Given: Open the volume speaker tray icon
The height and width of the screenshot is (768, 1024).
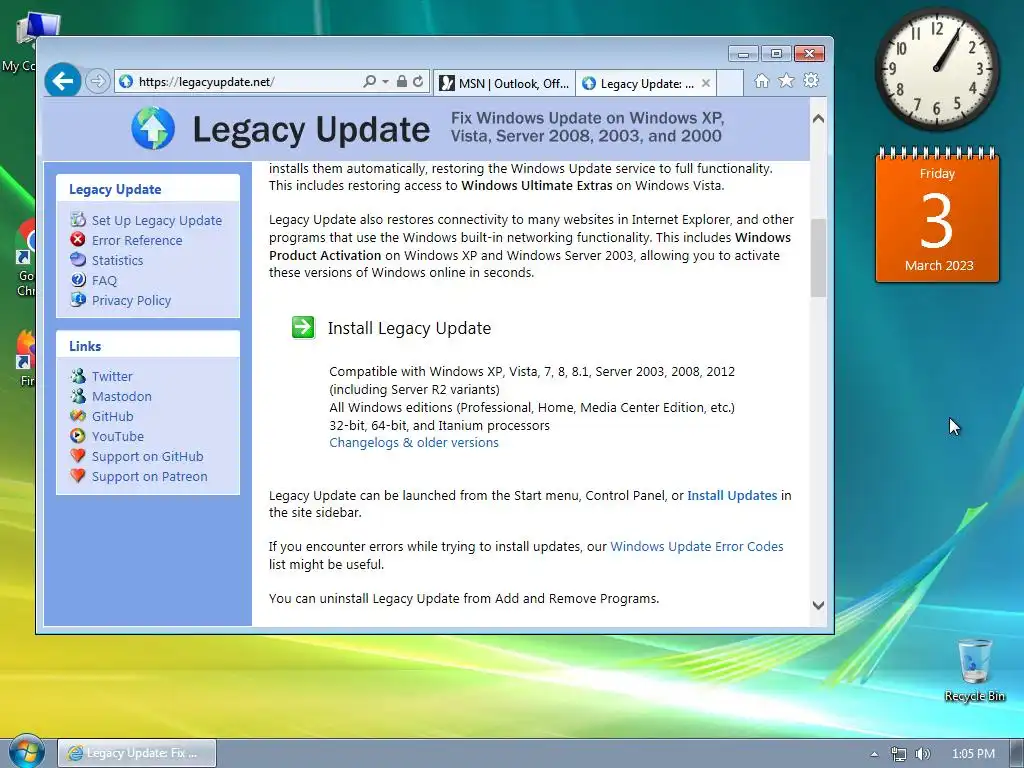Looking at the screenshot, I should pos(922,754).
